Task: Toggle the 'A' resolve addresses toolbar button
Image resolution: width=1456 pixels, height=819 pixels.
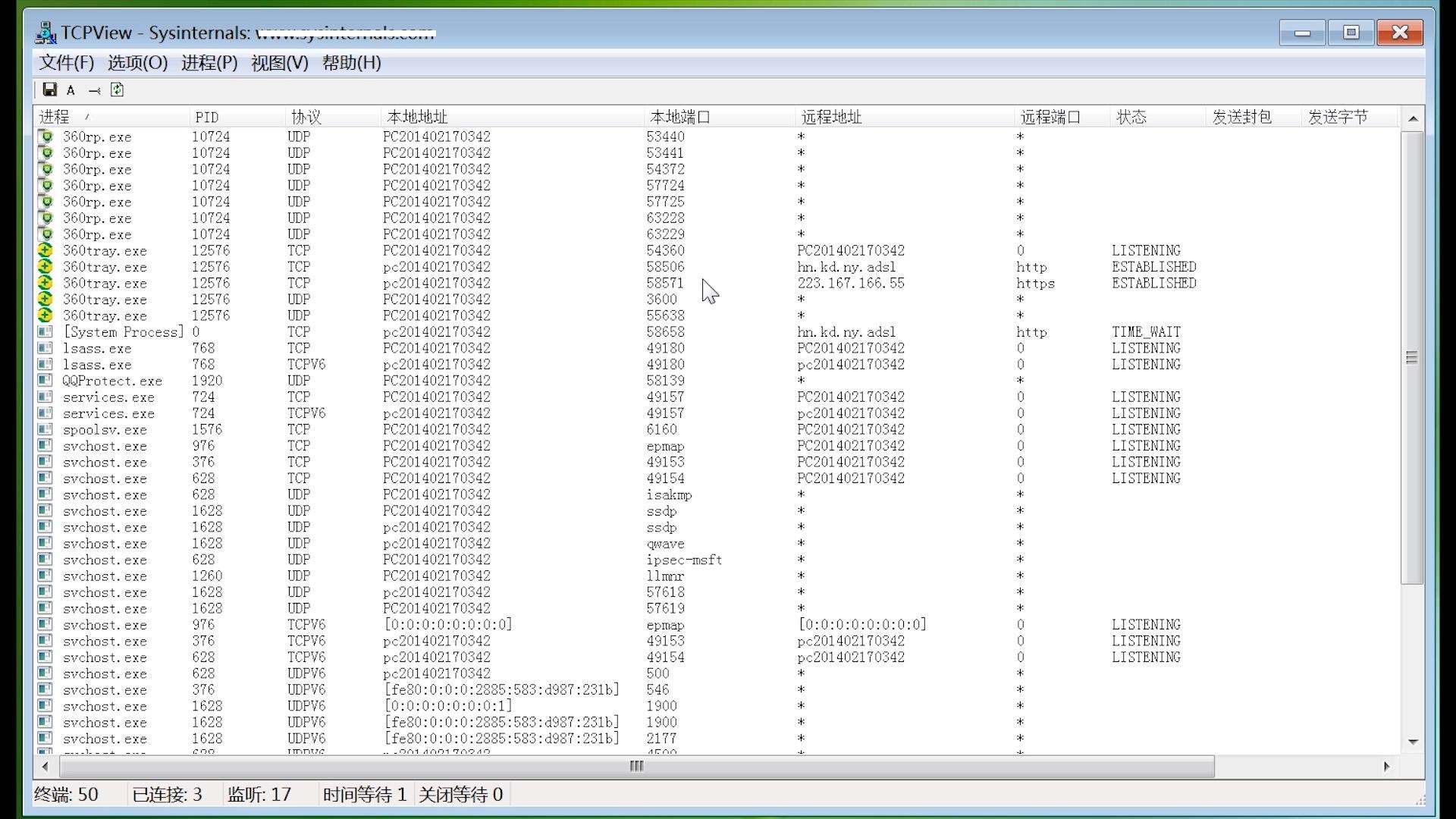Action: pyautogui.click(x=71, y=91)
